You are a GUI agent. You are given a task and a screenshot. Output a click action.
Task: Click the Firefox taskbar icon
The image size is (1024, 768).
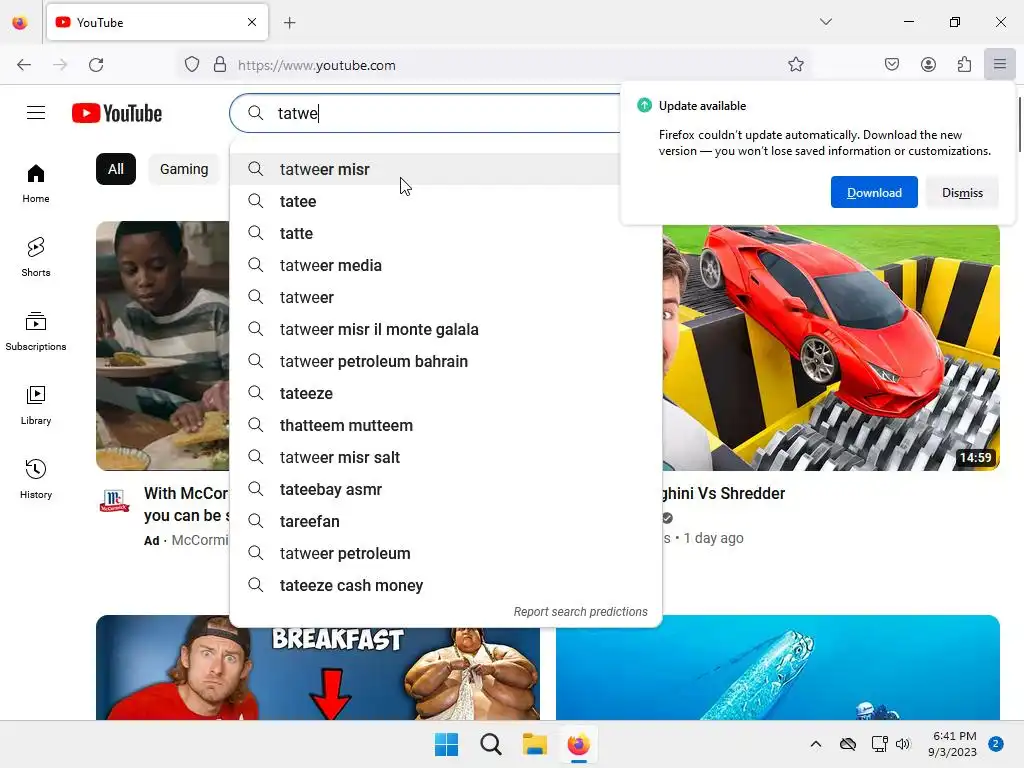tap(579, 744)
